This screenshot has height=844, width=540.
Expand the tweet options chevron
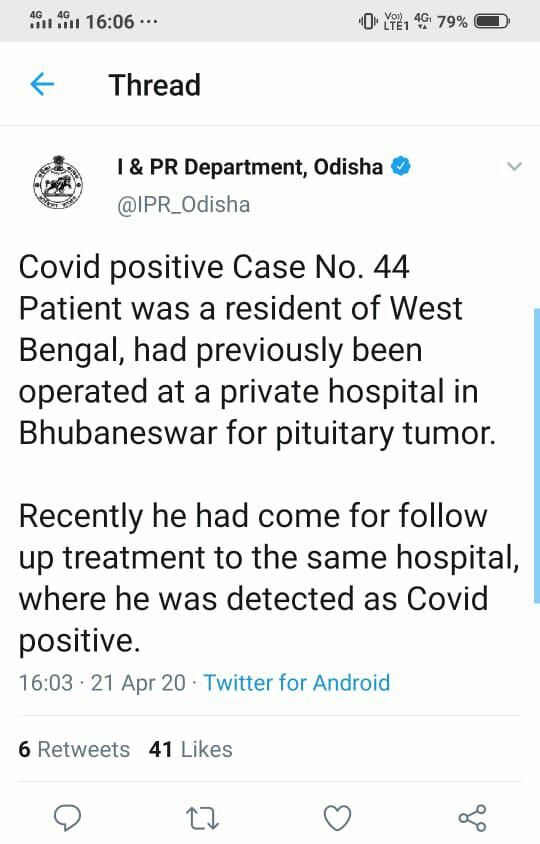click(x=514, y=166)
